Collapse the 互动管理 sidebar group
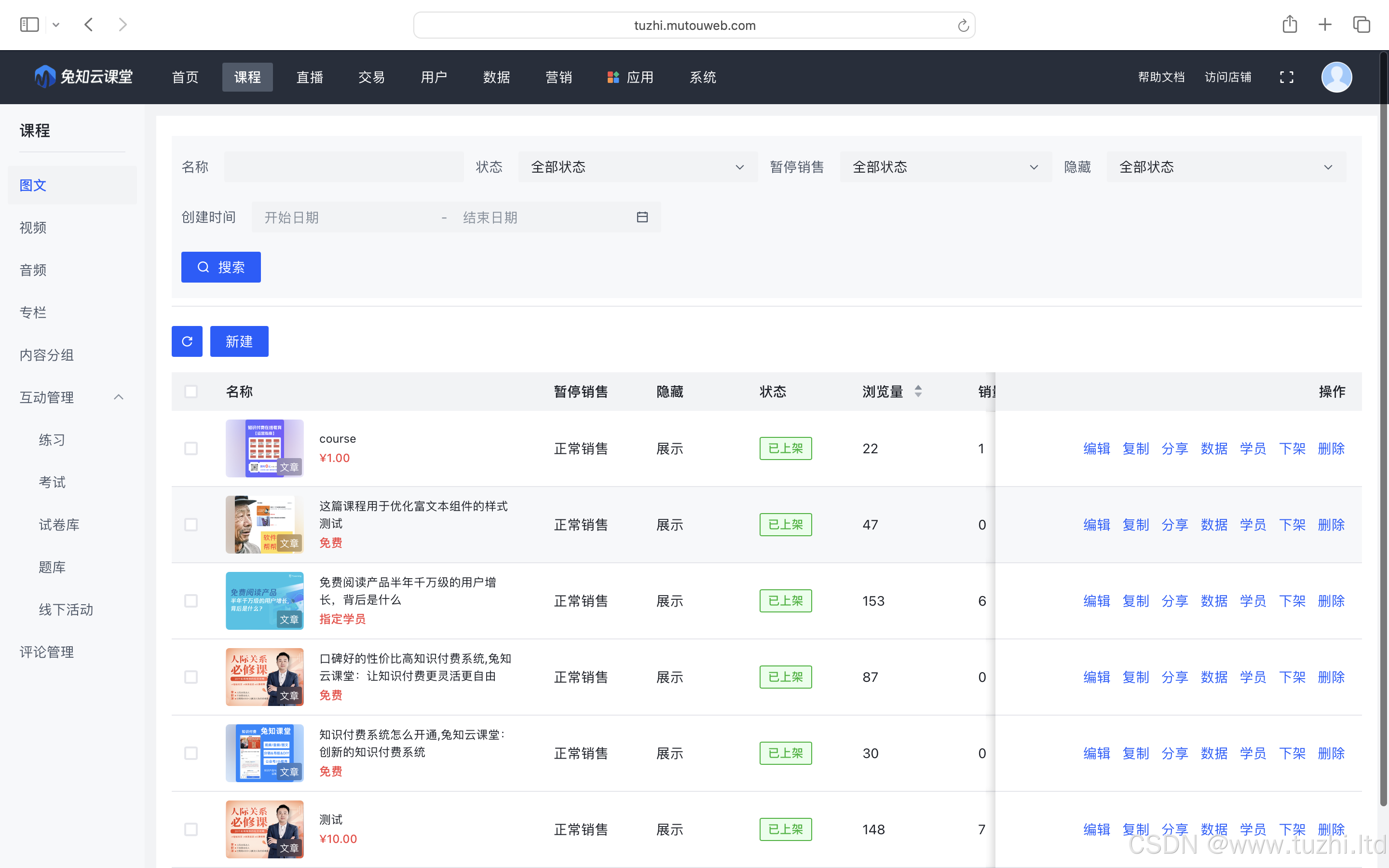Image resolution: width=1389 pixels, height=868 pixels. pos(119,397)
